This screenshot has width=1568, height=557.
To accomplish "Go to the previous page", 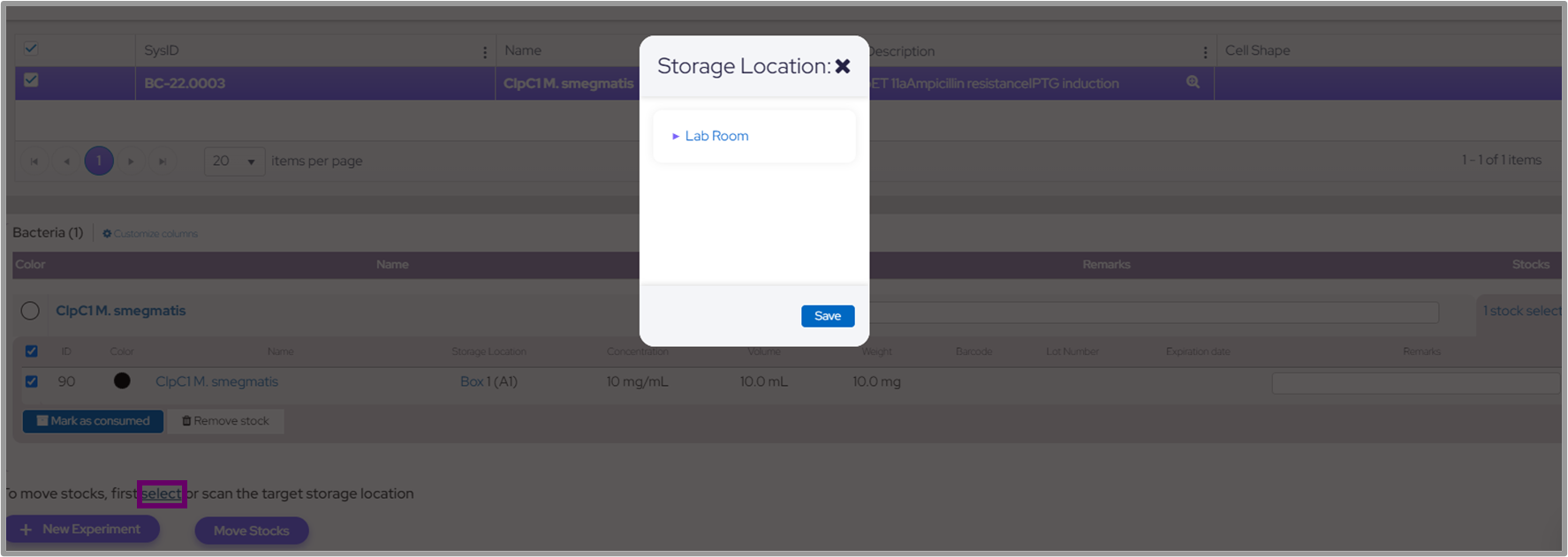I will coord(66,161).
